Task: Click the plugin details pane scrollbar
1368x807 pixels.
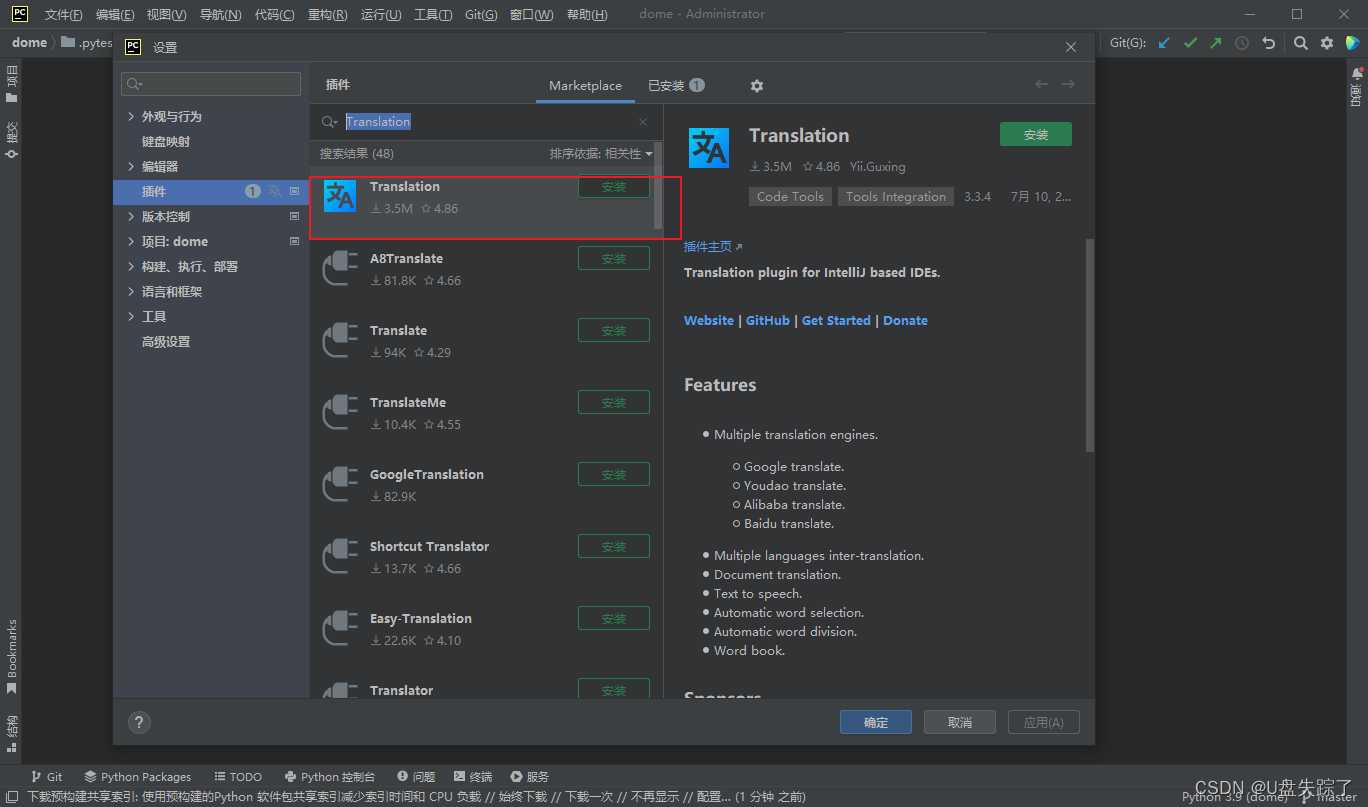Action: pyautogui.click(x=1090, y=345)
